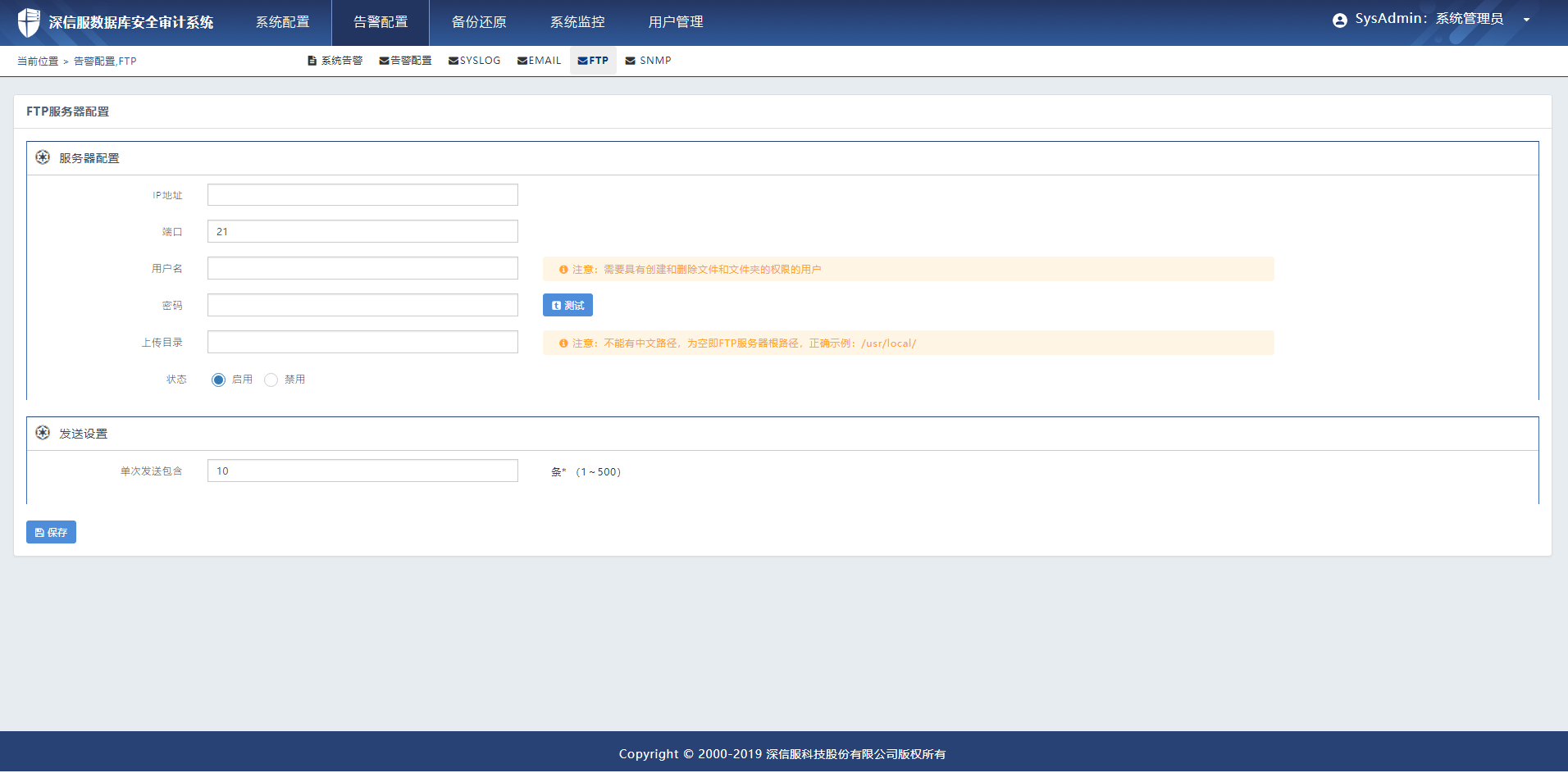Click the 保存 button

[51, 532]
